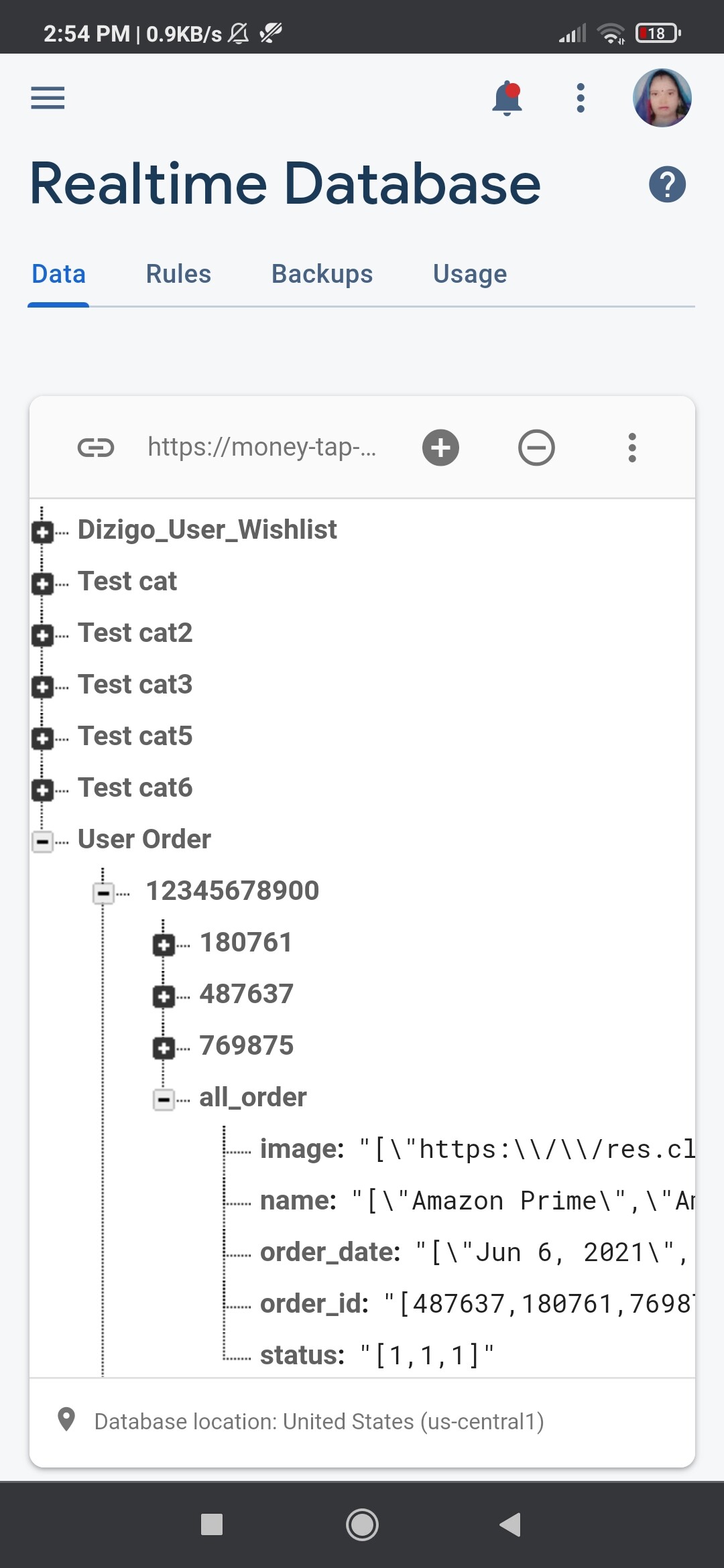Add a child node with plus icon
Viewport: 724px width, 1568px height.
click(440, 448)
